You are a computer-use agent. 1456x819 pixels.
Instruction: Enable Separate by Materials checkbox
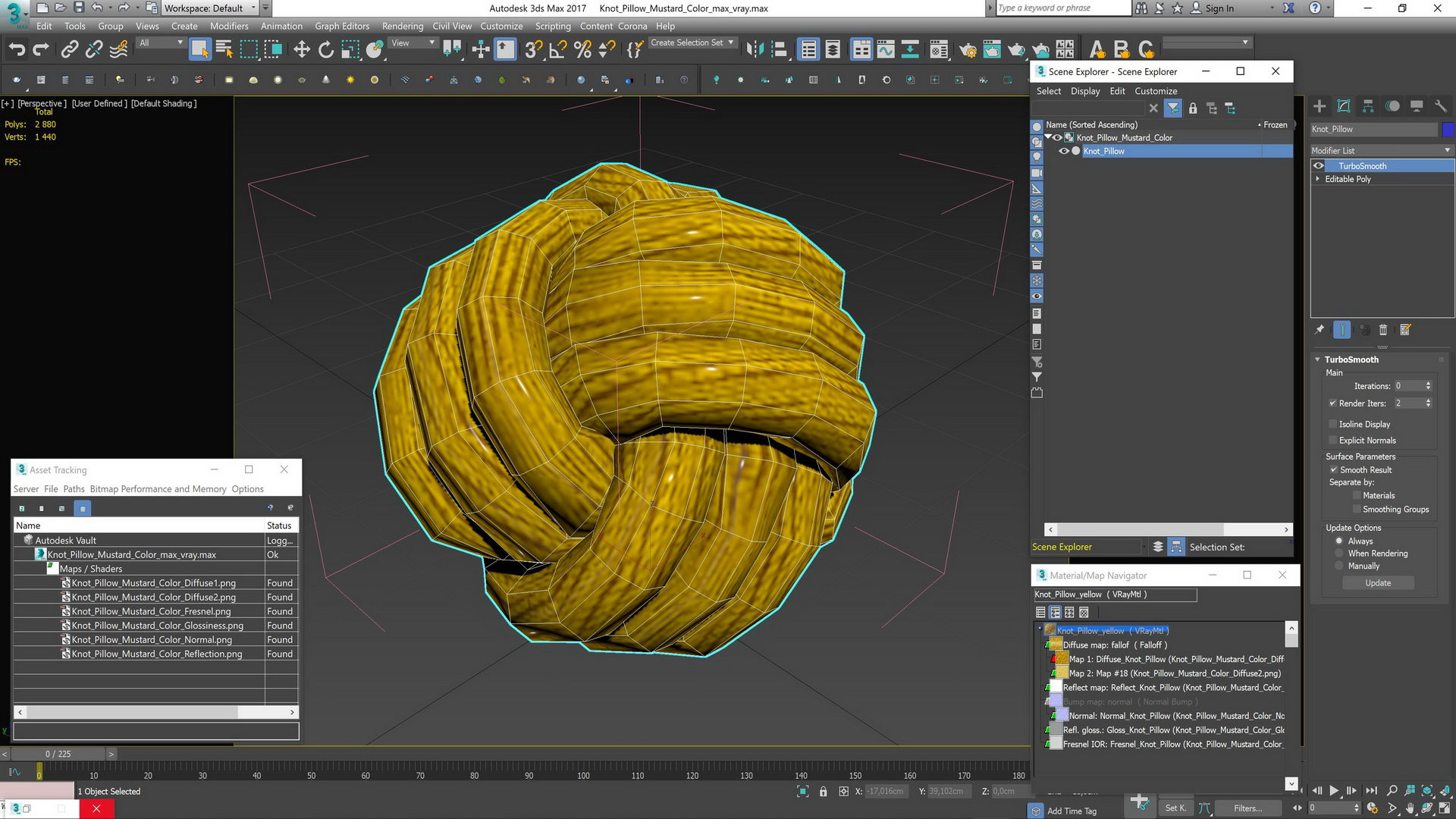pyautogui.click(x=1357, y=495)
